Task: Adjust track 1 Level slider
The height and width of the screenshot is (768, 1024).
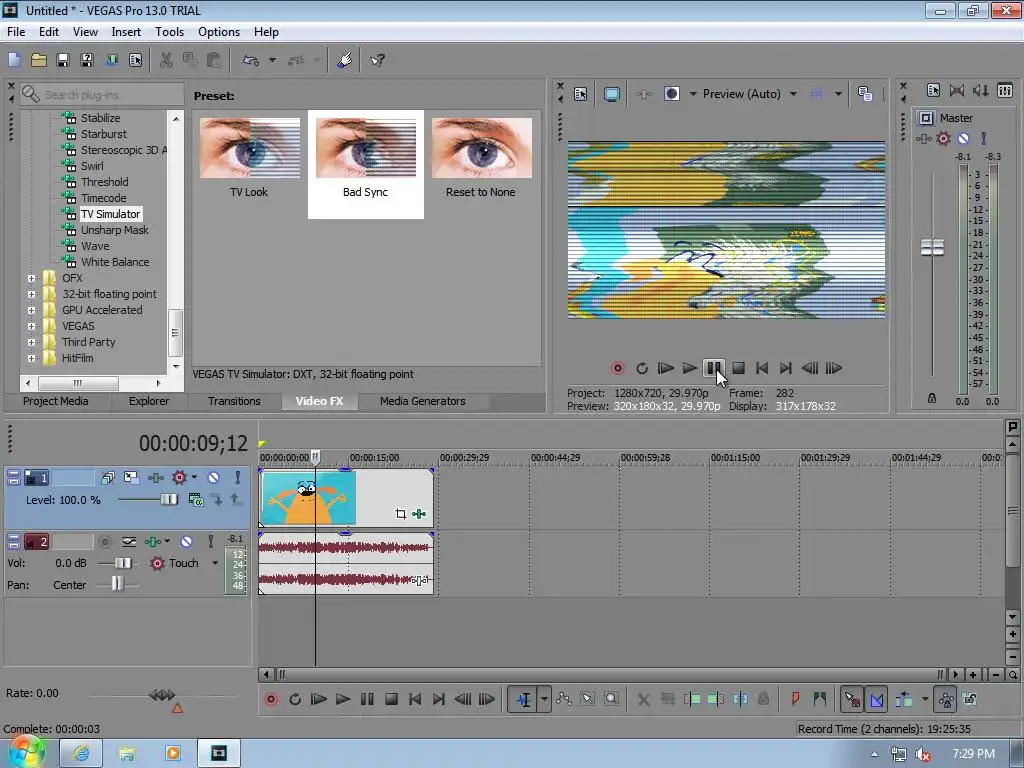Action: click(168, 500)
